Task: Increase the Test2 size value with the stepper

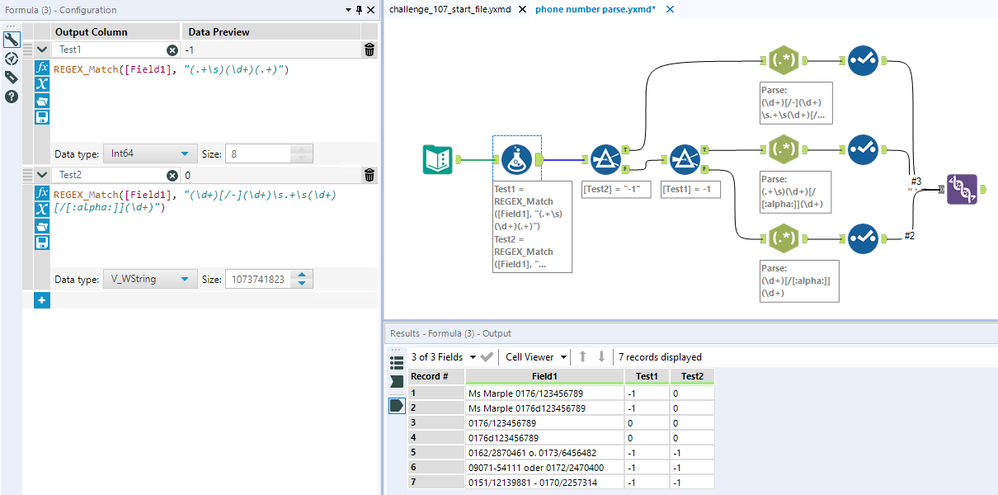Action: (302, 275)
